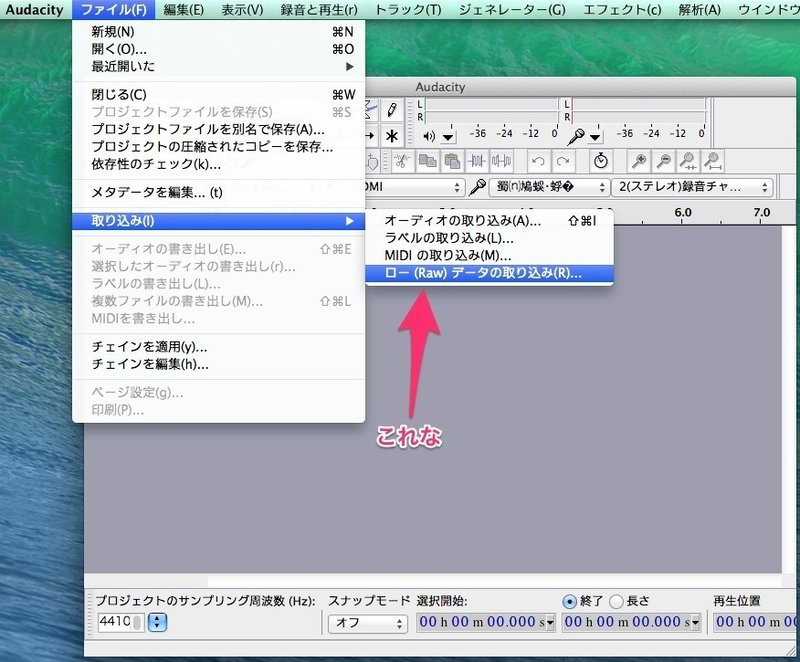Open エフェクト(c) menu
Screen dimensions: 800x662
[x=622, y=10]
